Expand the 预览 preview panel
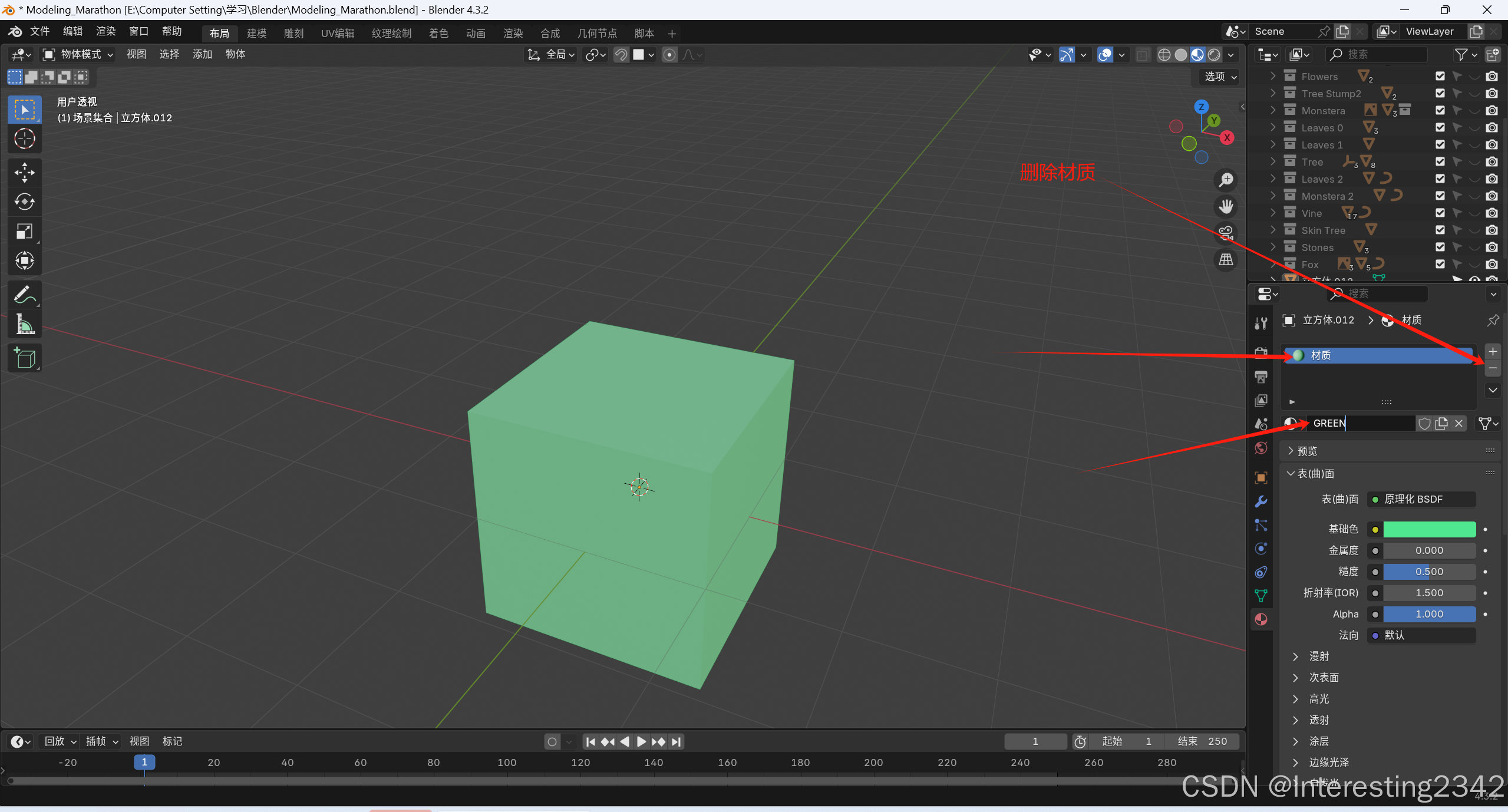Image resolution: width=1508 pixels, height=812 pixels. click(1306, 451)
